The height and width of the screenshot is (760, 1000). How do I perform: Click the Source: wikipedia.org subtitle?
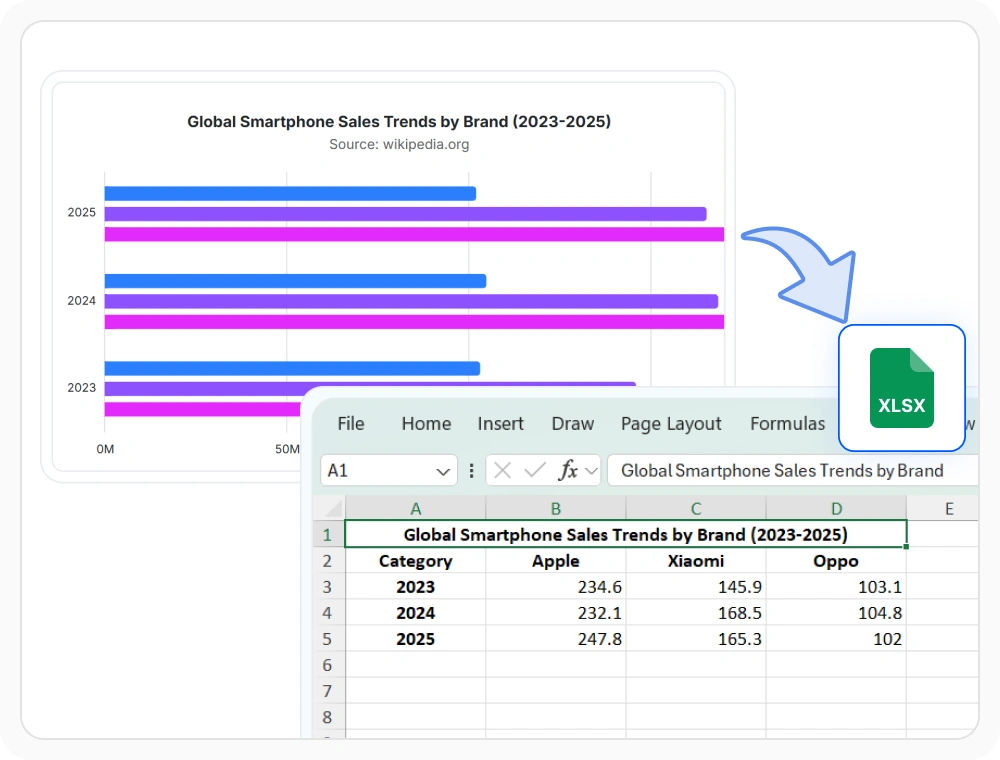399,145
